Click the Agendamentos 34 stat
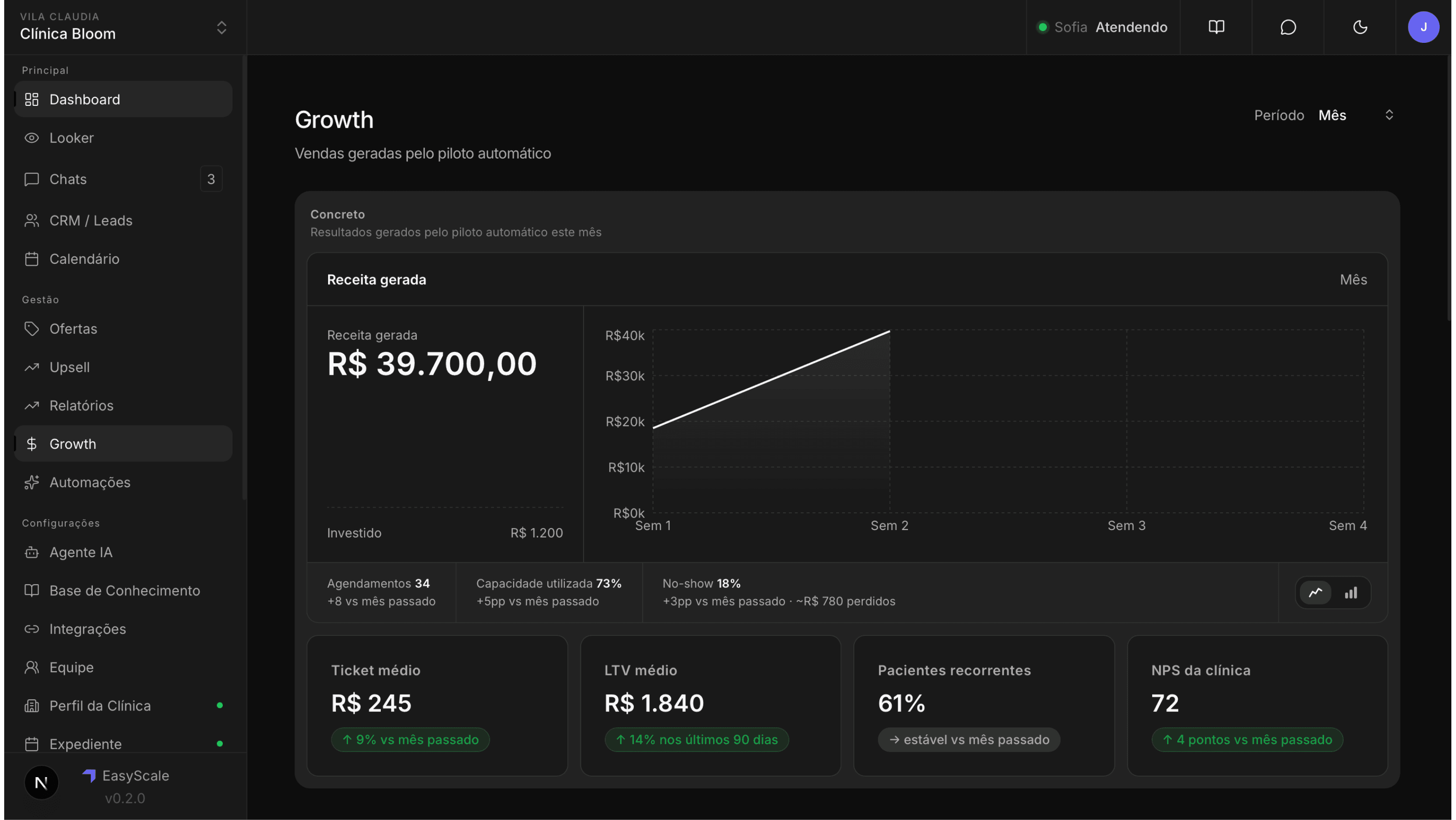 [x=382, y=592]
